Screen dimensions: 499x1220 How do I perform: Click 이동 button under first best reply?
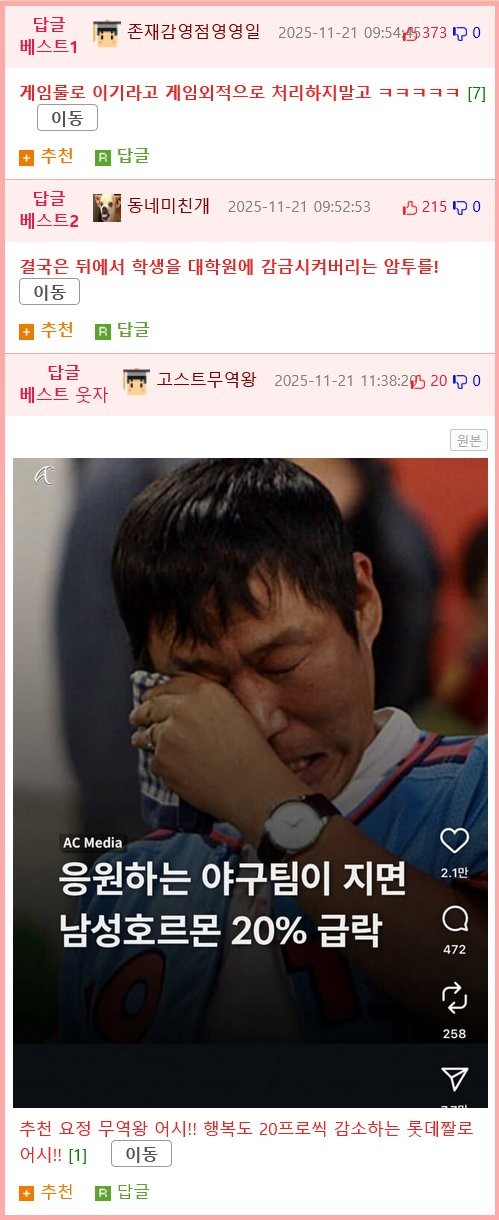tap(67, 119)
